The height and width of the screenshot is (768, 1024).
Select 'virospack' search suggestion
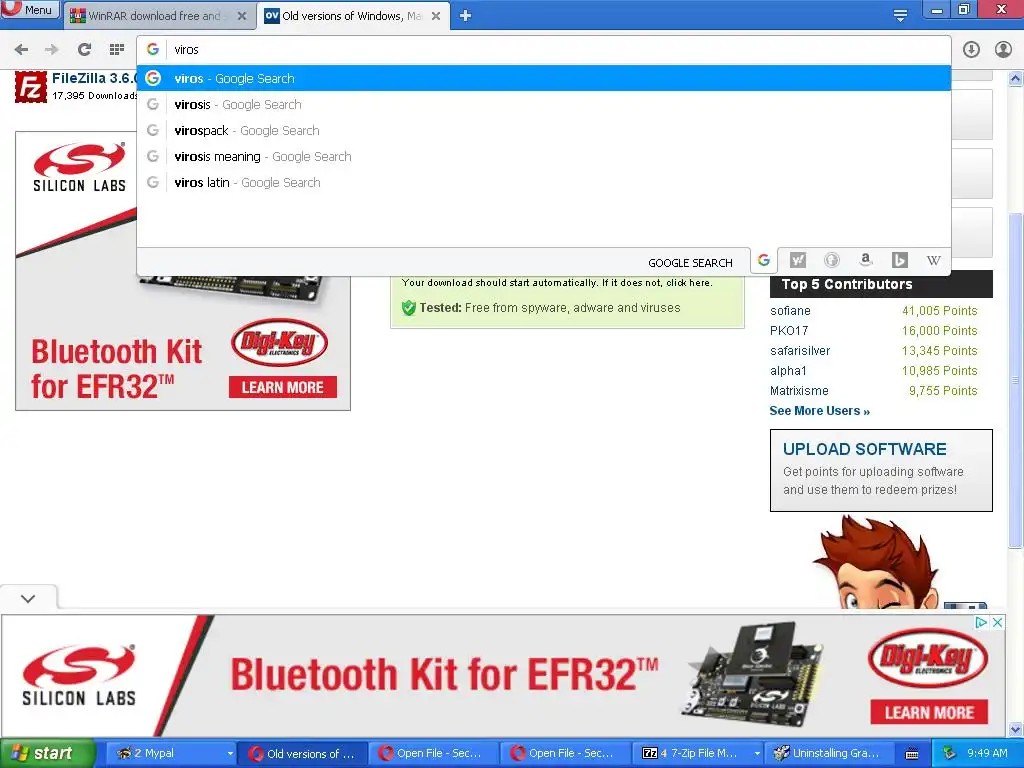coord(543,131)
